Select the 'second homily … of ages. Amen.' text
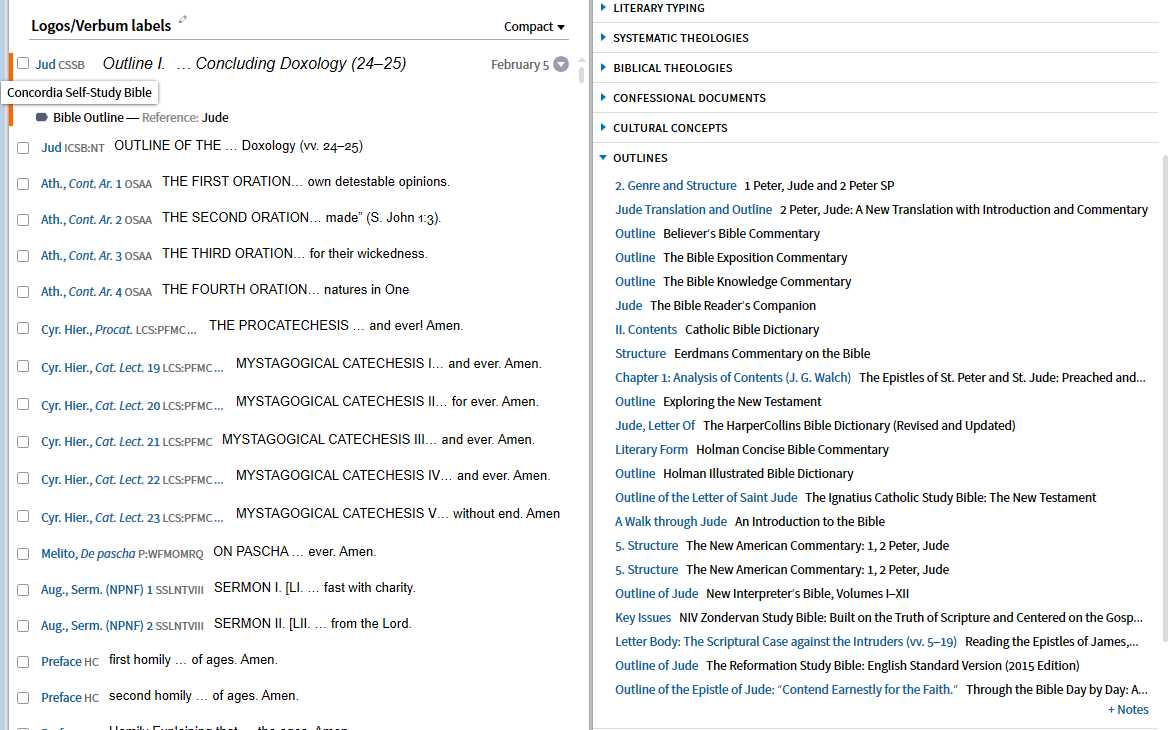 tap(203, 696)
